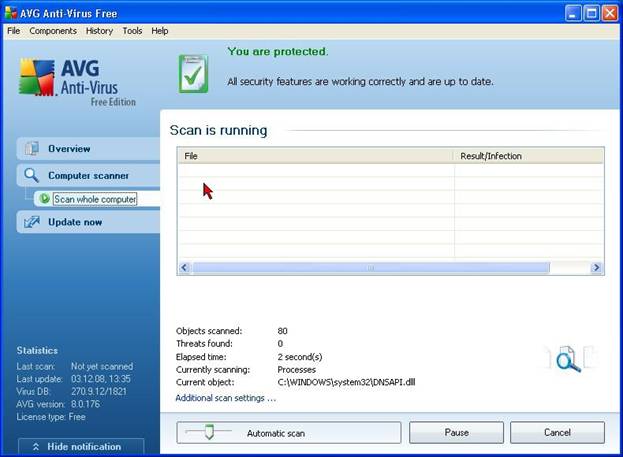Open Additional scan settings link
This screenshot has width=623, height=457.
(x=226, y=398)
